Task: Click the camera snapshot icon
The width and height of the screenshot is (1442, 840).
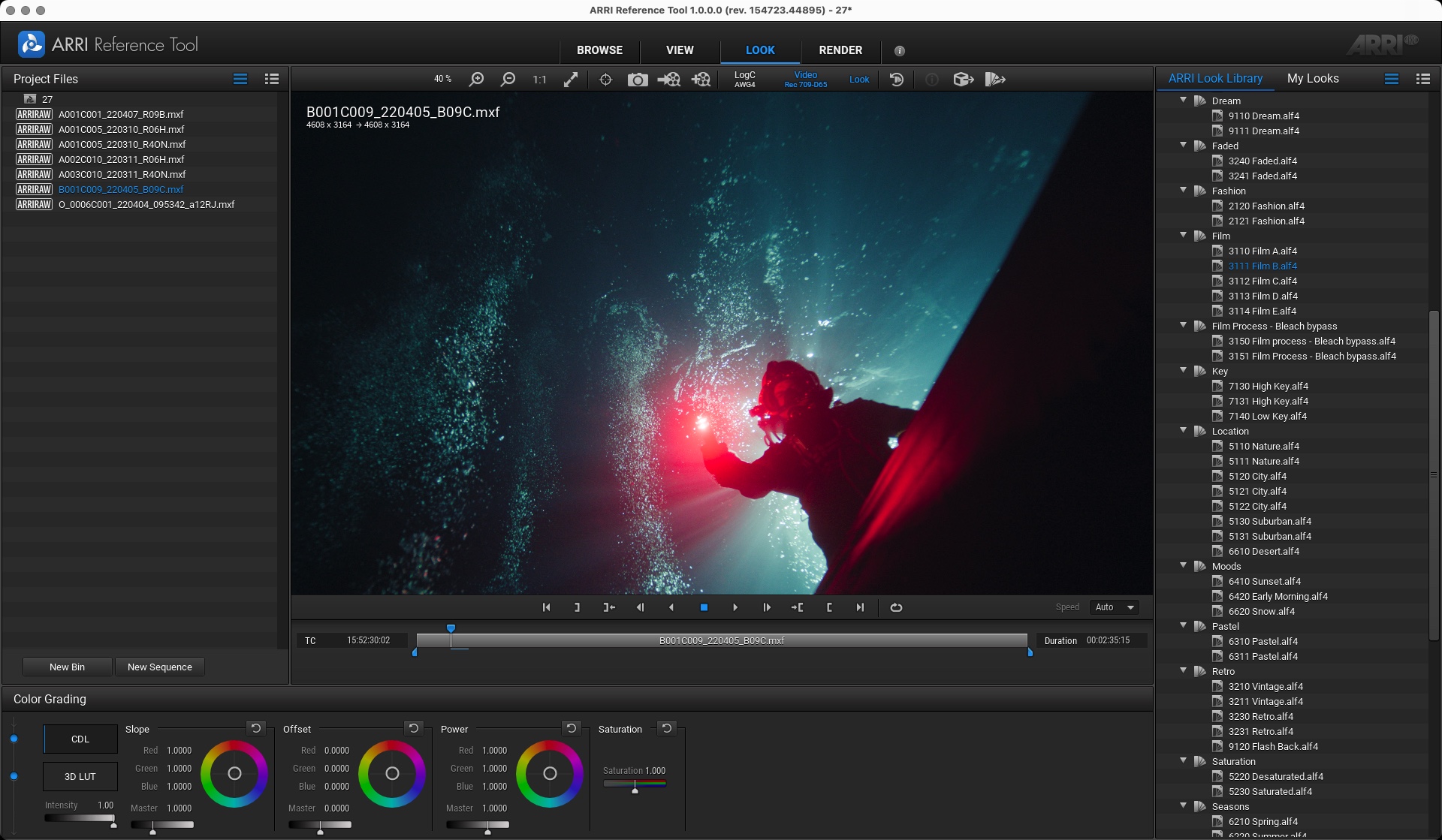Action: click(638, 80)
